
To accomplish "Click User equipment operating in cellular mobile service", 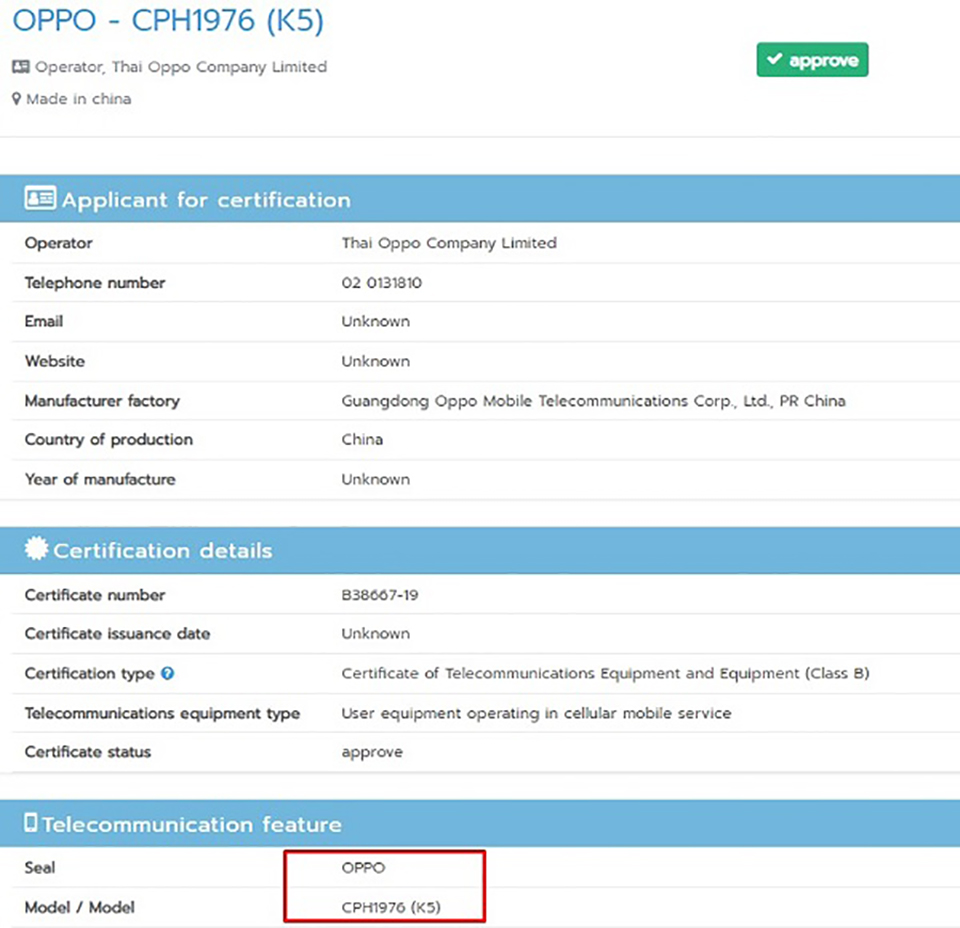I will [x=536, y=713].
